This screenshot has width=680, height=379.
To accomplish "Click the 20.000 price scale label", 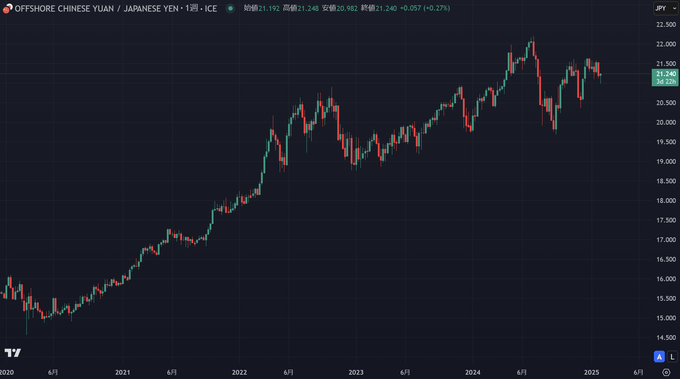I will pyautogui.click(x=666, y=122).
